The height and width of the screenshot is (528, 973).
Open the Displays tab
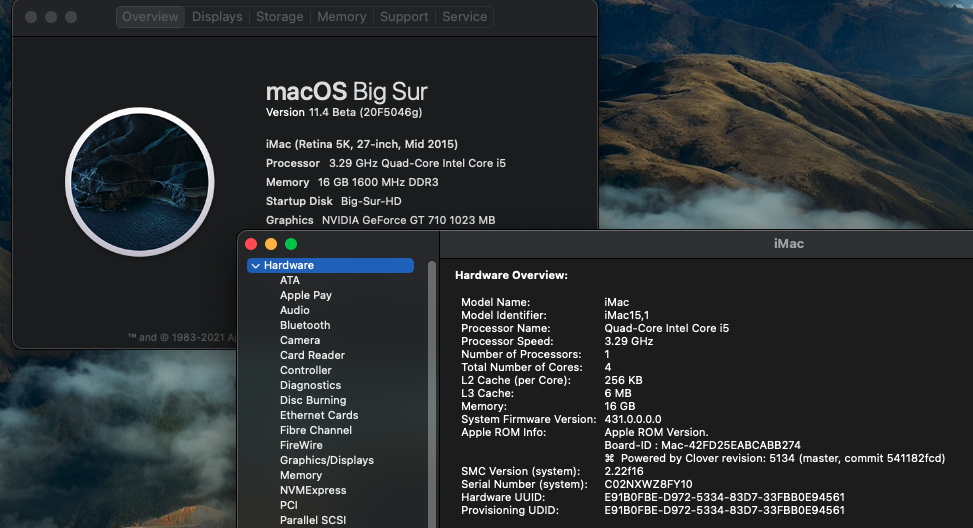[x=217, y=17]
